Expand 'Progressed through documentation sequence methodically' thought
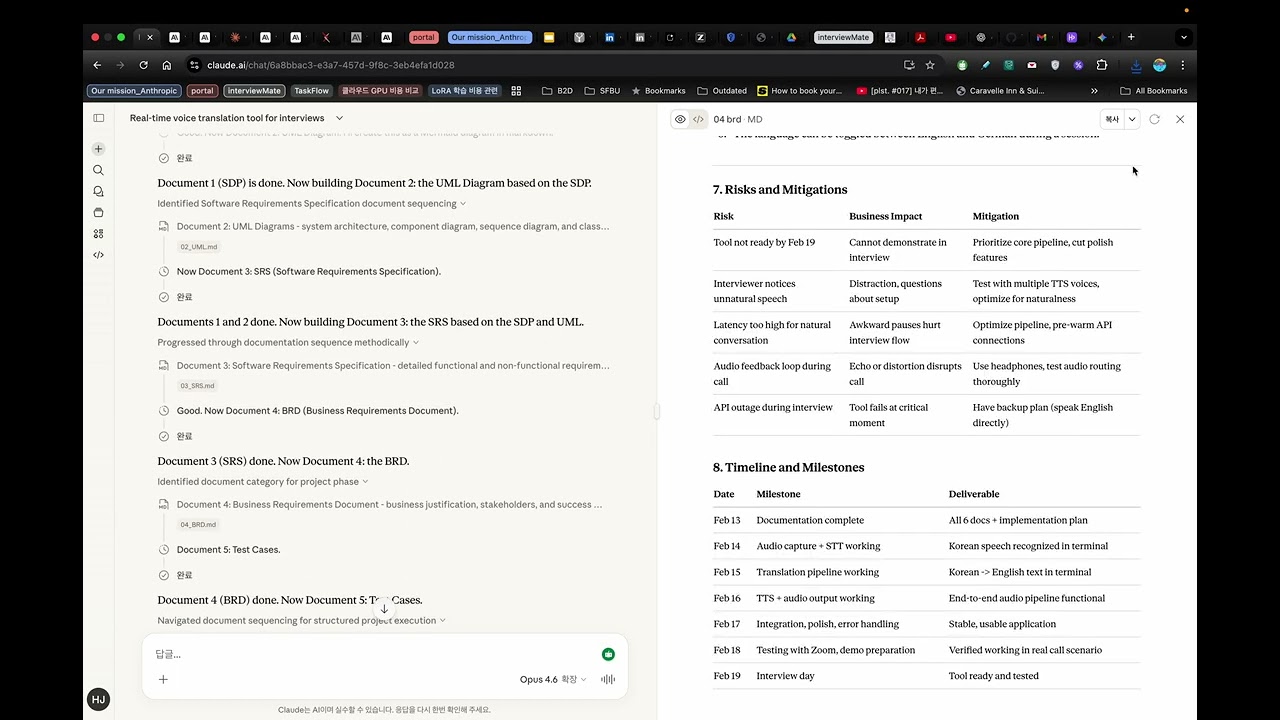Screen dimensions: 1280x720 [x=288, y=342]
